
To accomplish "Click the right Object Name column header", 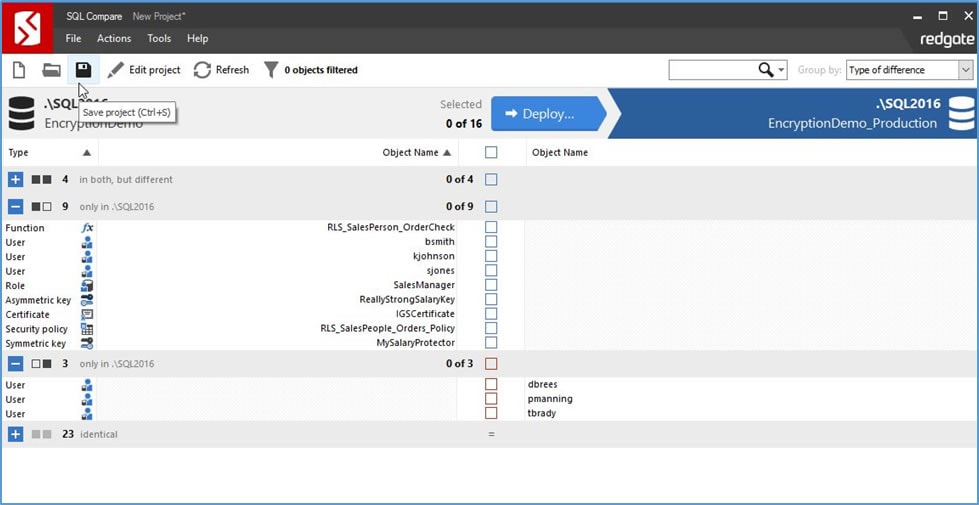I will point(560,152).
